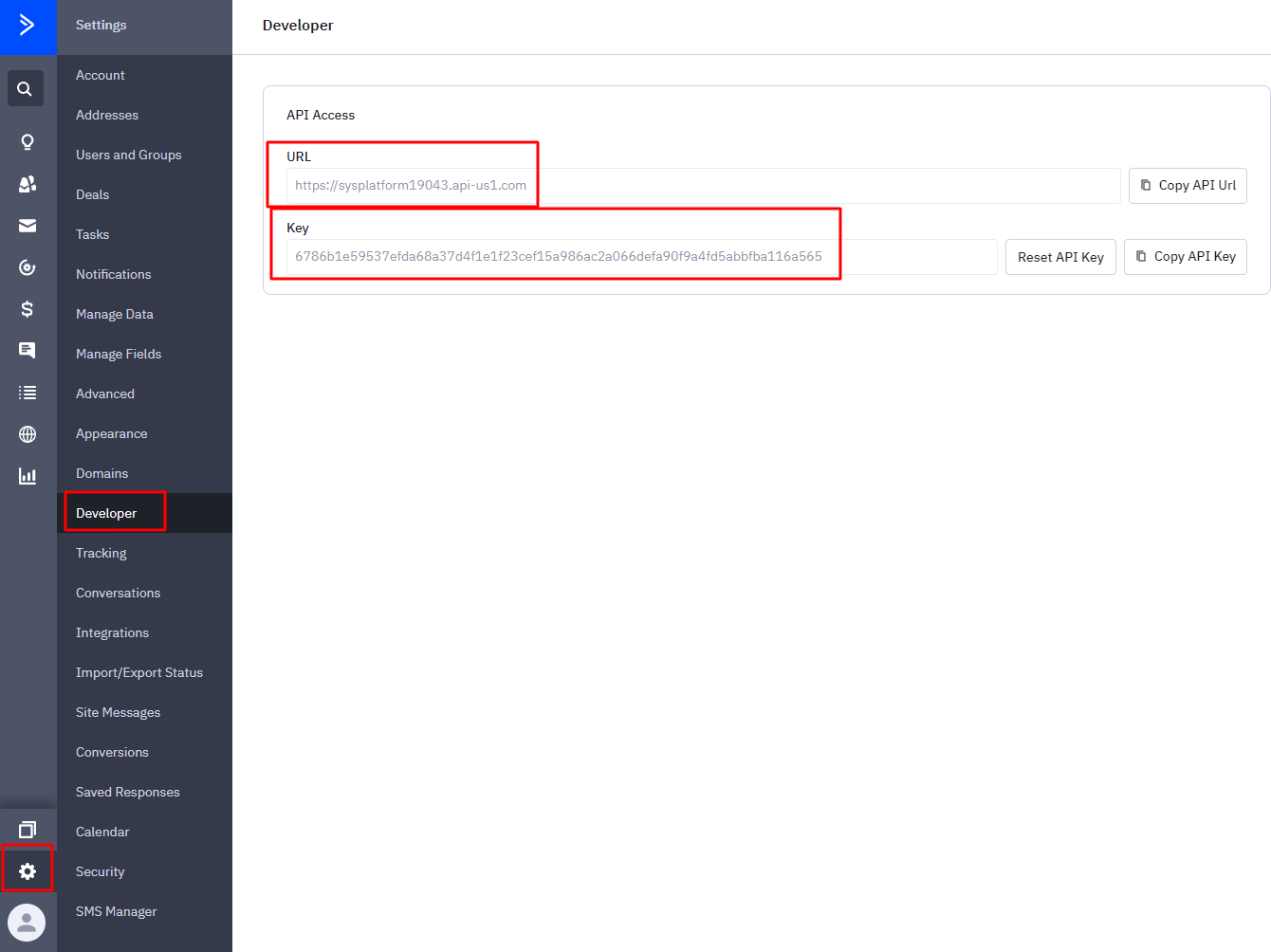This screenshot has width=1271, height=952.
Task: Click the Reset API Key button
Action: coord(1060,257)
